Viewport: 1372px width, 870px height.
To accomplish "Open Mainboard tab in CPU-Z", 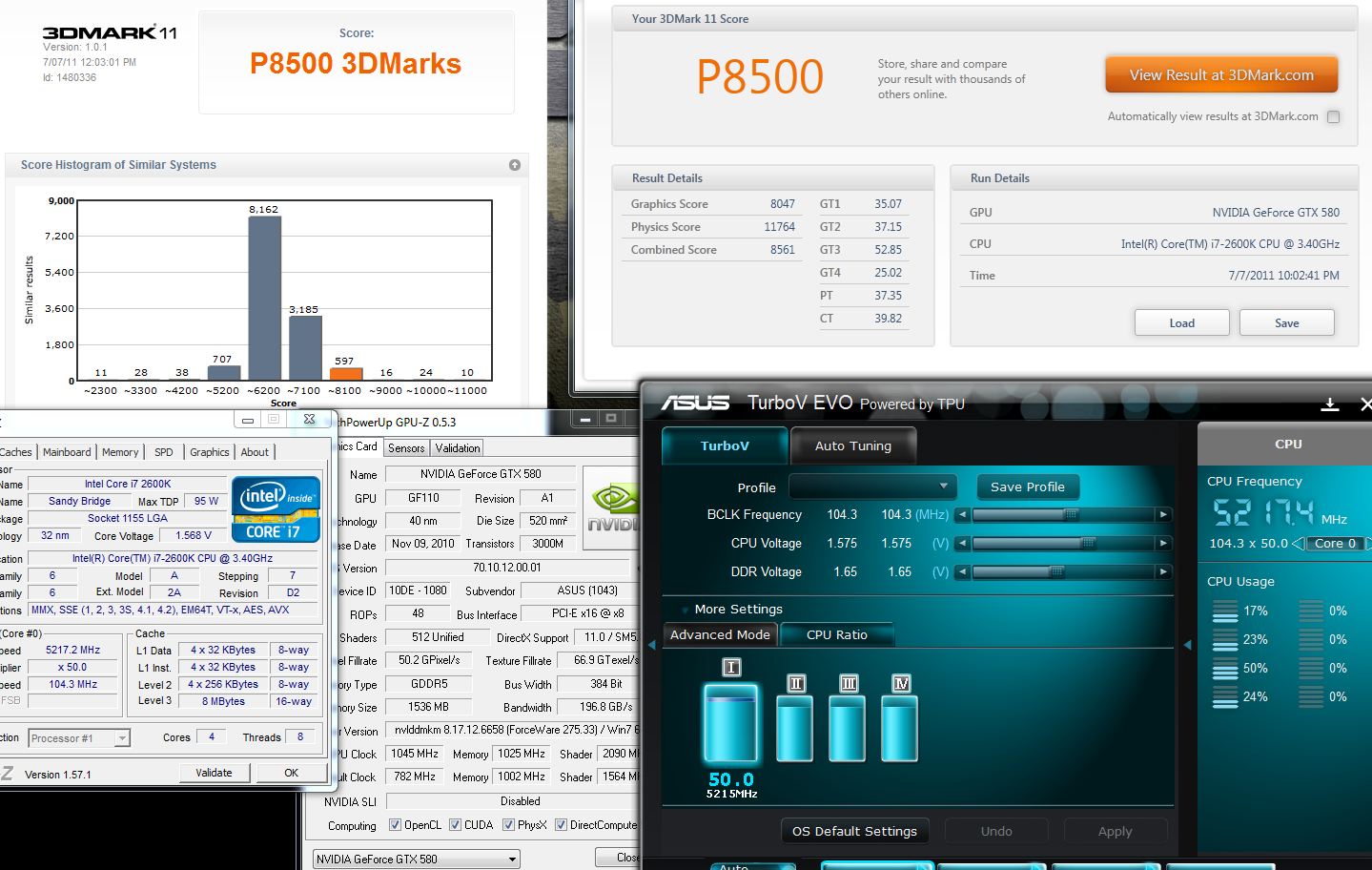I will pyautogui.click(x=67, y=452).
